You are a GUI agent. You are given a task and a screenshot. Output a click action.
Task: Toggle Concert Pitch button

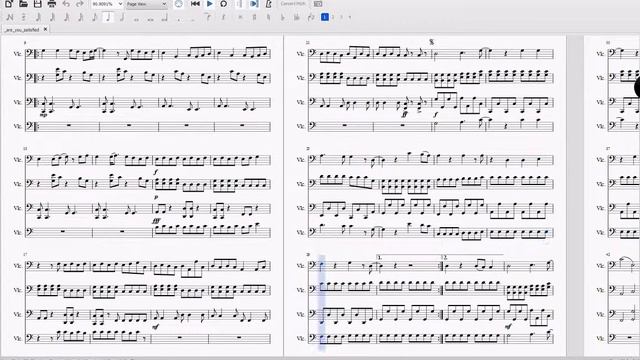click(293, 4)
